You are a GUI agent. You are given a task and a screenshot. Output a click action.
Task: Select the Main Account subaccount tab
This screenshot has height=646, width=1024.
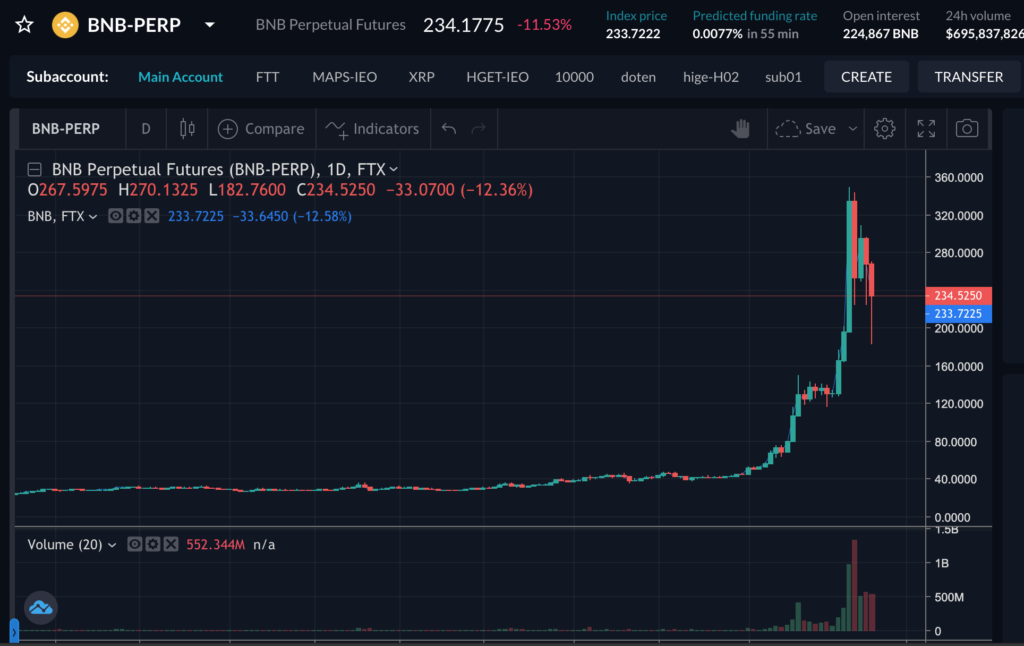180,77
